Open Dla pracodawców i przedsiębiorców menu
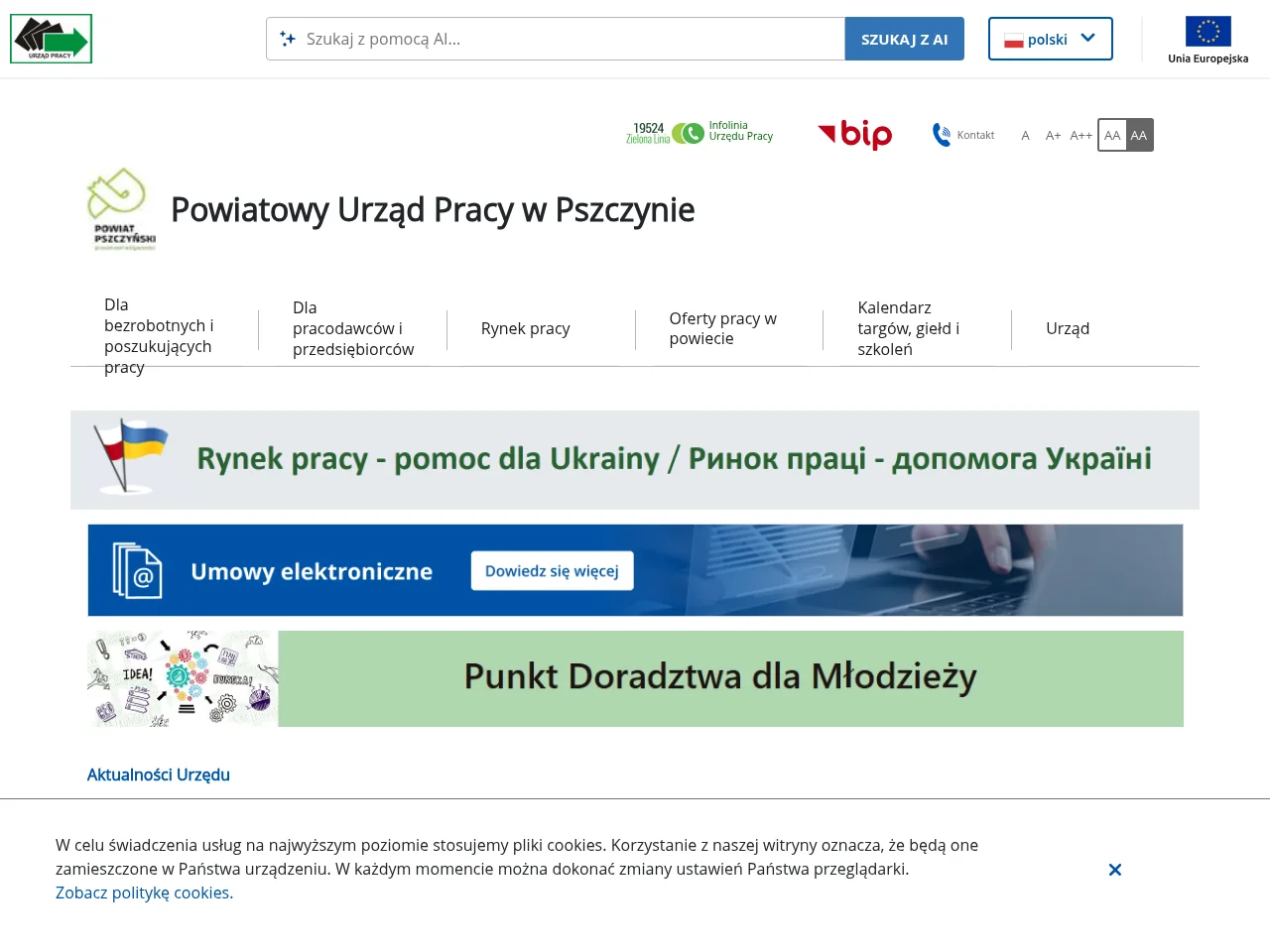Screen dimensions: 1270x952 (352, 328)
